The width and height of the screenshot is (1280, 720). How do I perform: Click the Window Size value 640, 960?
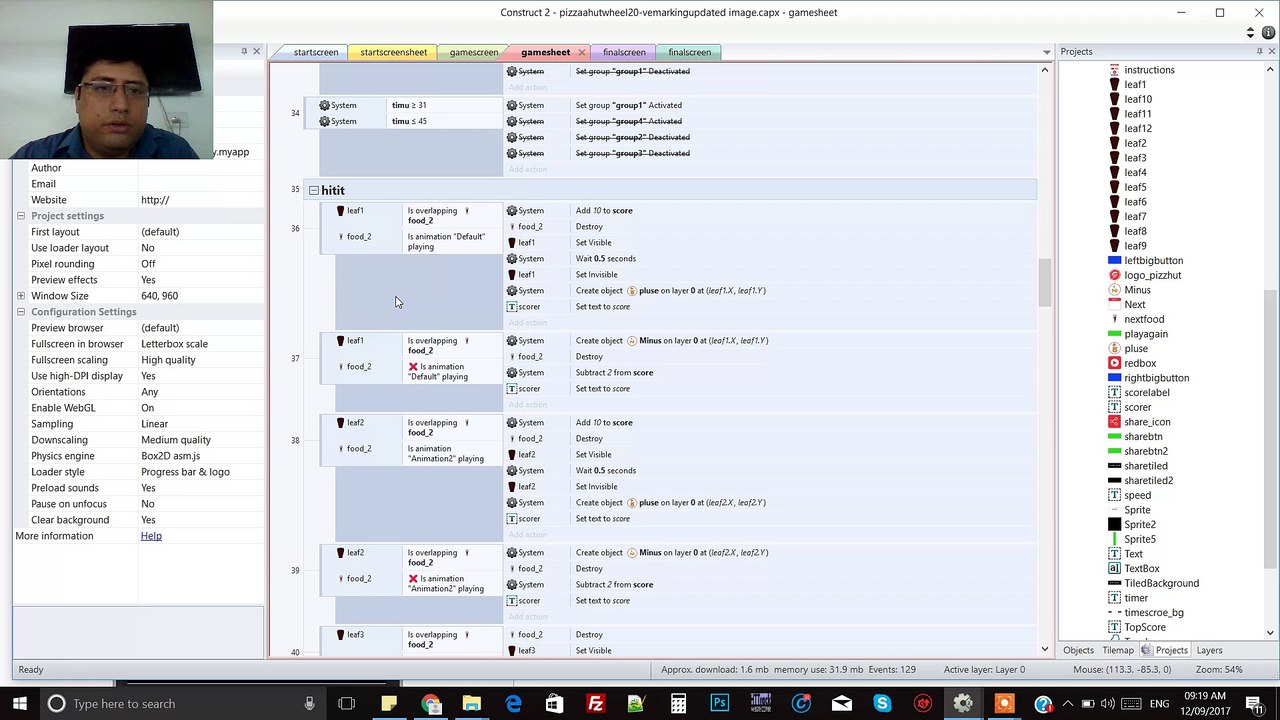click(x=160, y=296)
